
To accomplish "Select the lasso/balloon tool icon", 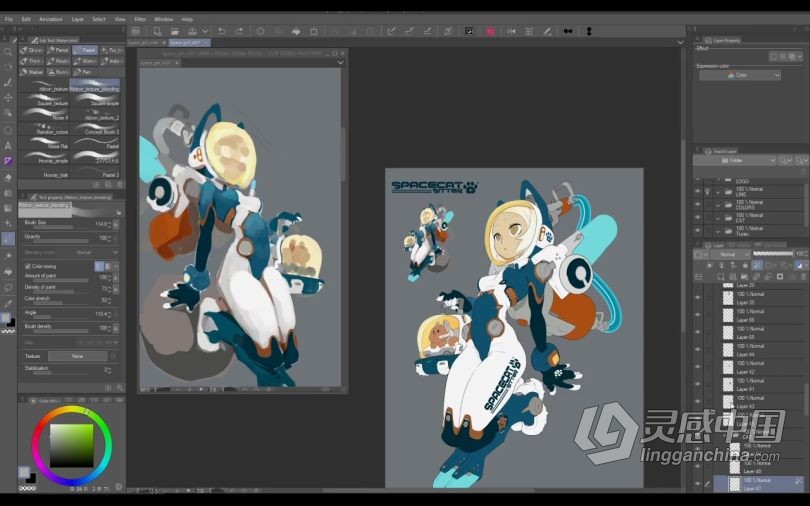I will [x=8, y=288].
